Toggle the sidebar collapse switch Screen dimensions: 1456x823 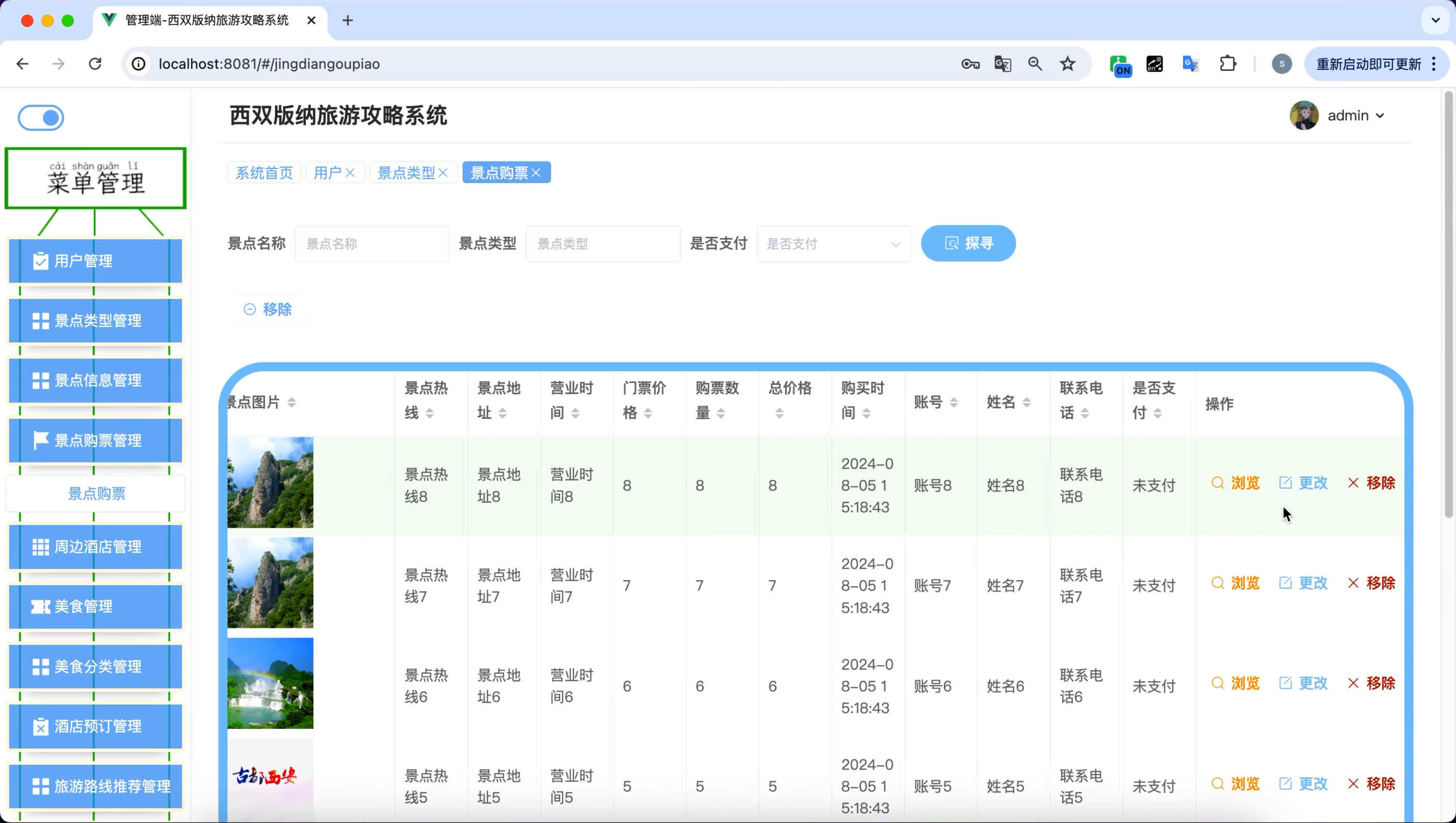click(41, 117)
